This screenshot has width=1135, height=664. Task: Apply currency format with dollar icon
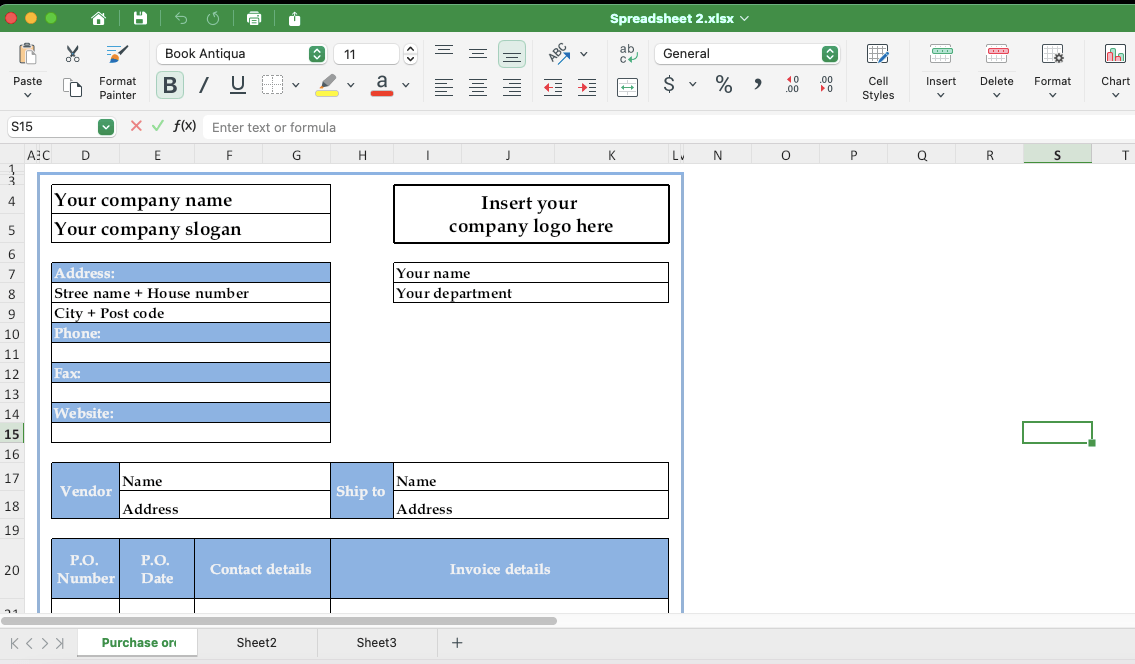tap(669, 85)
